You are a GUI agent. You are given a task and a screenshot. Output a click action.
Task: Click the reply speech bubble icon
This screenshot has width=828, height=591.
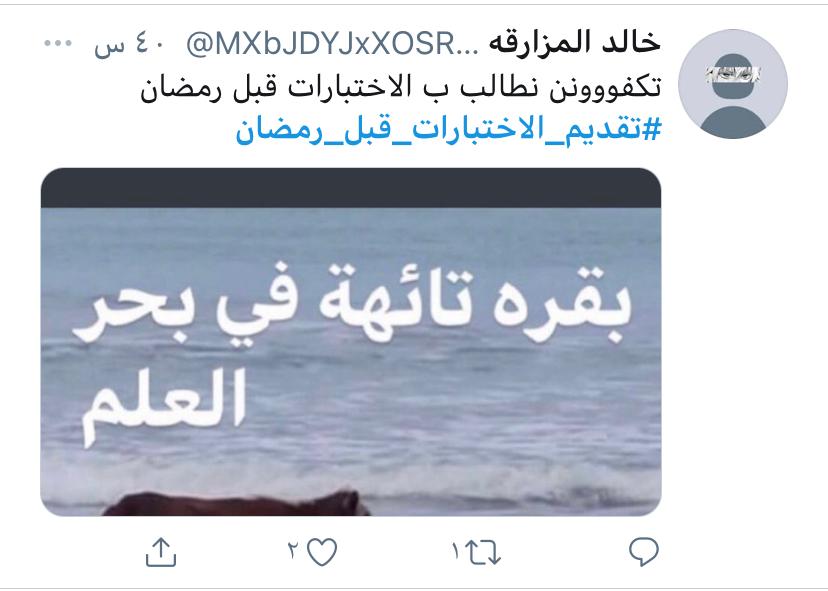[643, 551]
